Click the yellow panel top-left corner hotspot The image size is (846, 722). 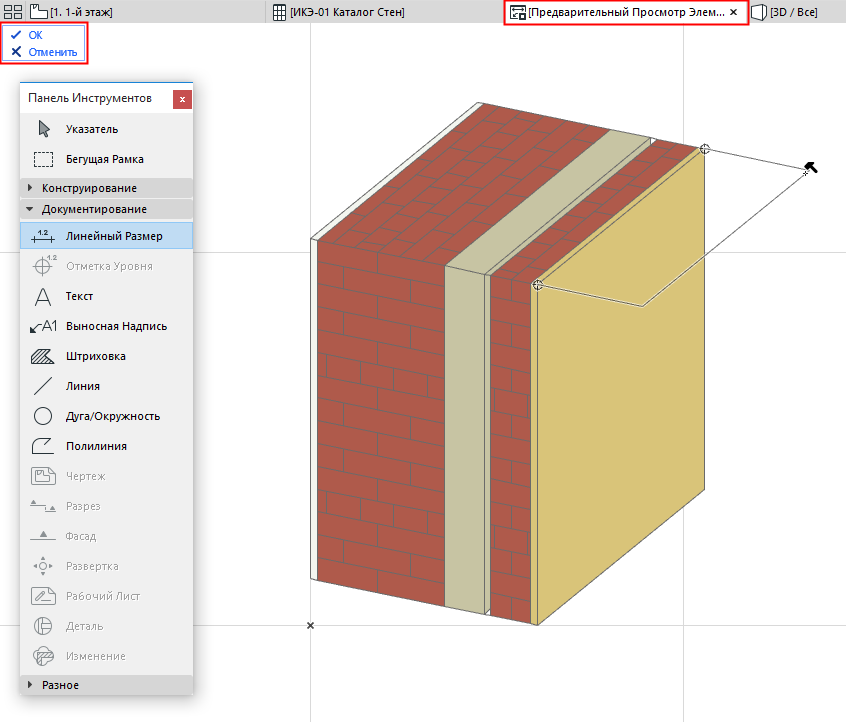[537, 285]
